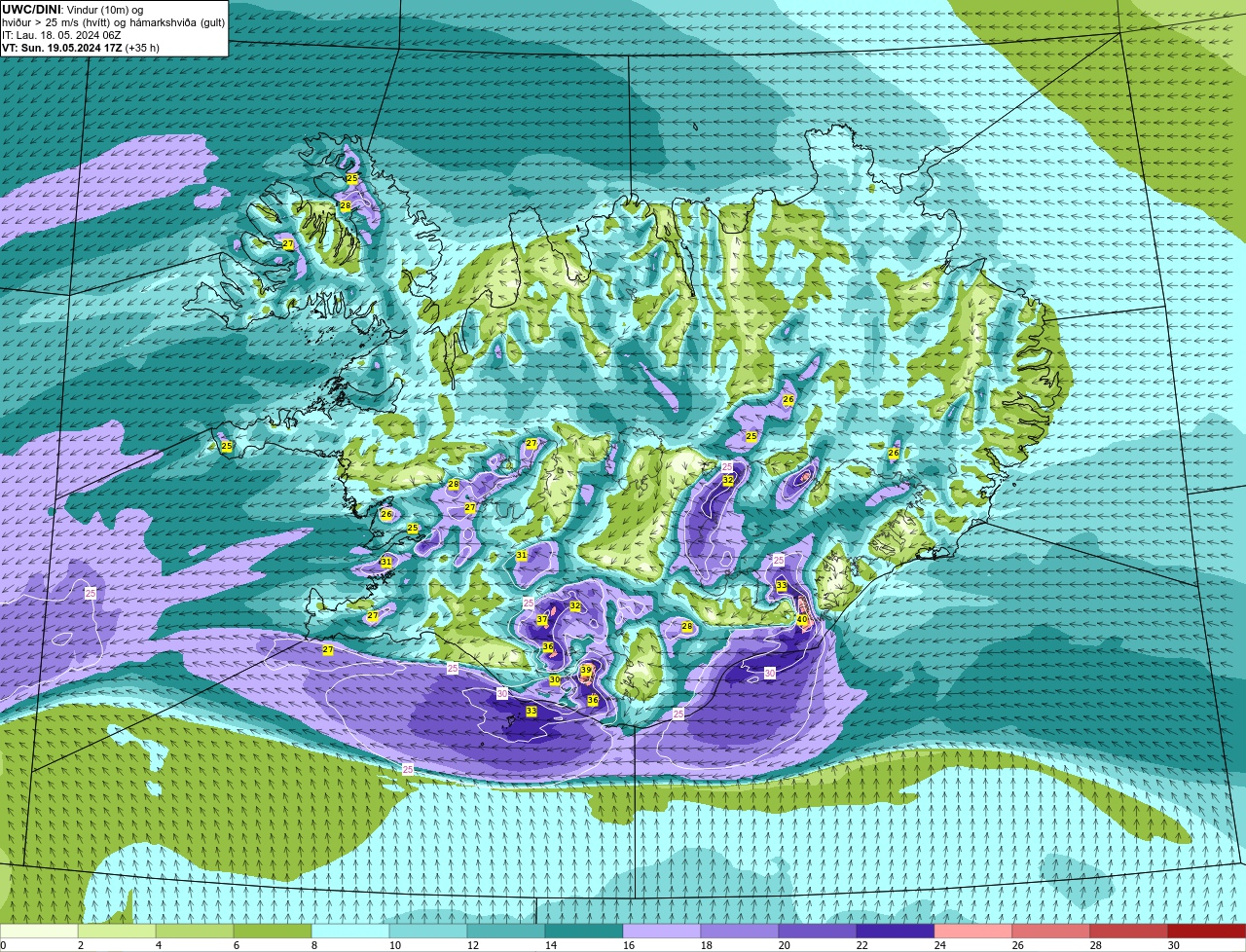Click the legend tick label '8'
This screenshot has width=1246, height=952.
tap(314, 945)
